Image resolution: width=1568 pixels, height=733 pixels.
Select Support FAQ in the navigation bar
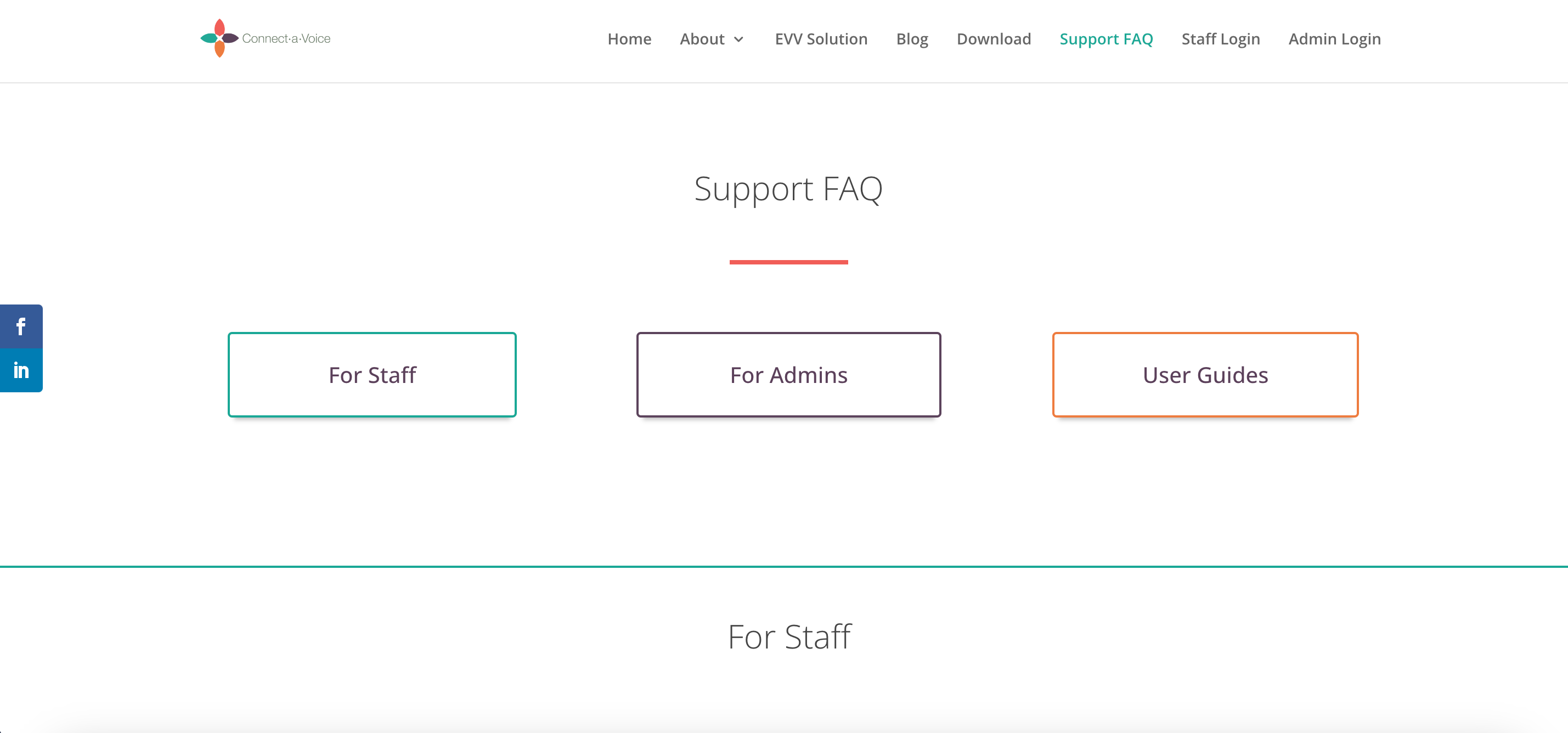point(1106,39)
